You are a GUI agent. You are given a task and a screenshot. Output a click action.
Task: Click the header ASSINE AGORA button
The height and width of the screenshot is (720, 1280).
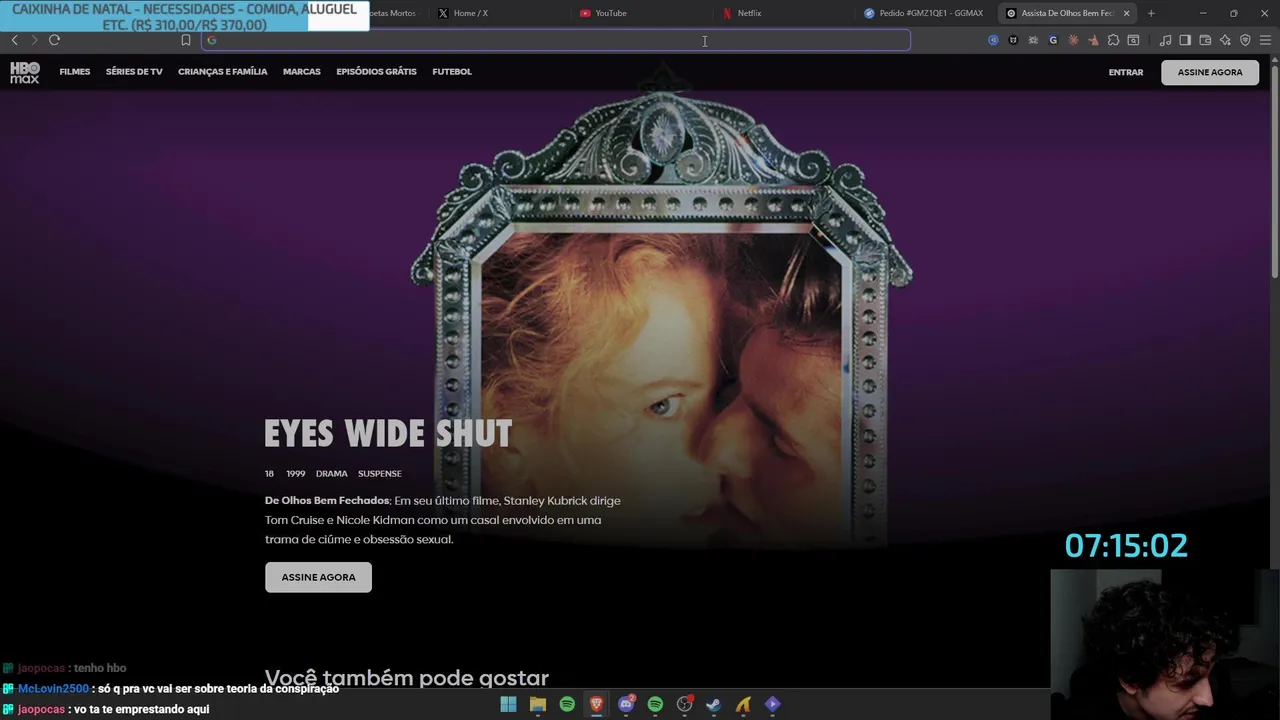[1210, 72]
